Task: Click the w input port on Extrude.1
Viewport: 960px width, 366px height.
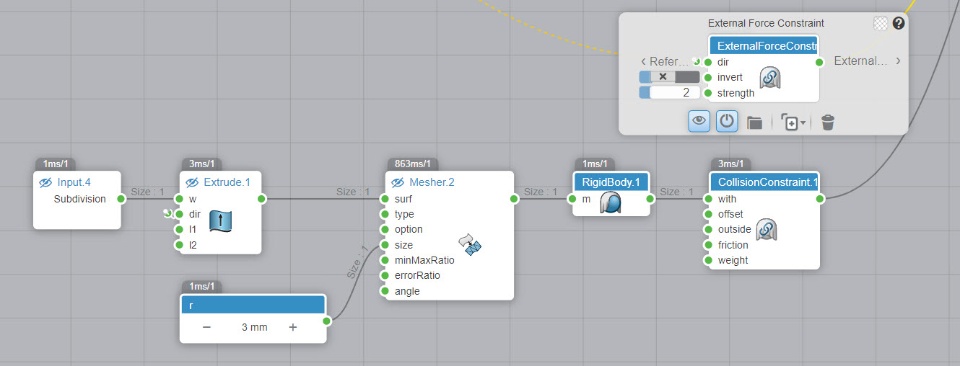Action: (179, 199)
